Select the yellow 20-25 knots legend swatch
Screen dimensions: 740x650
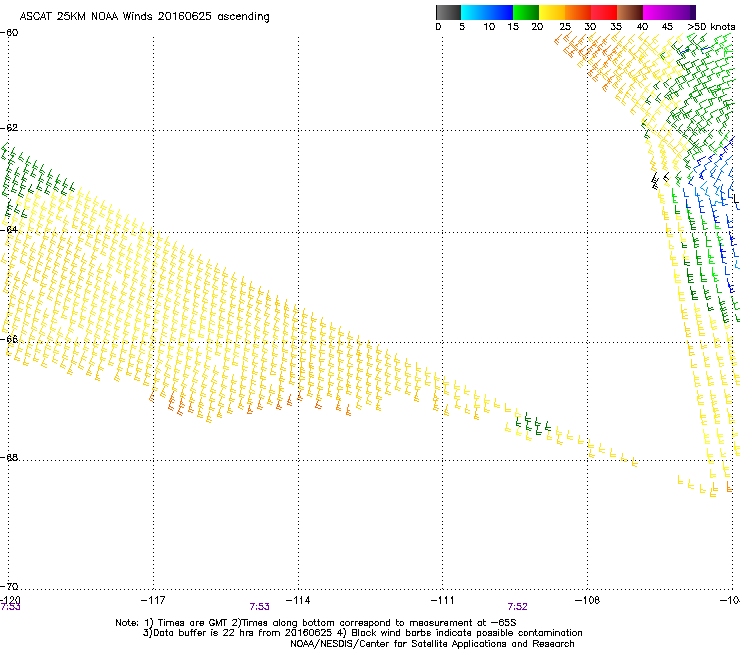click(552, 12)
